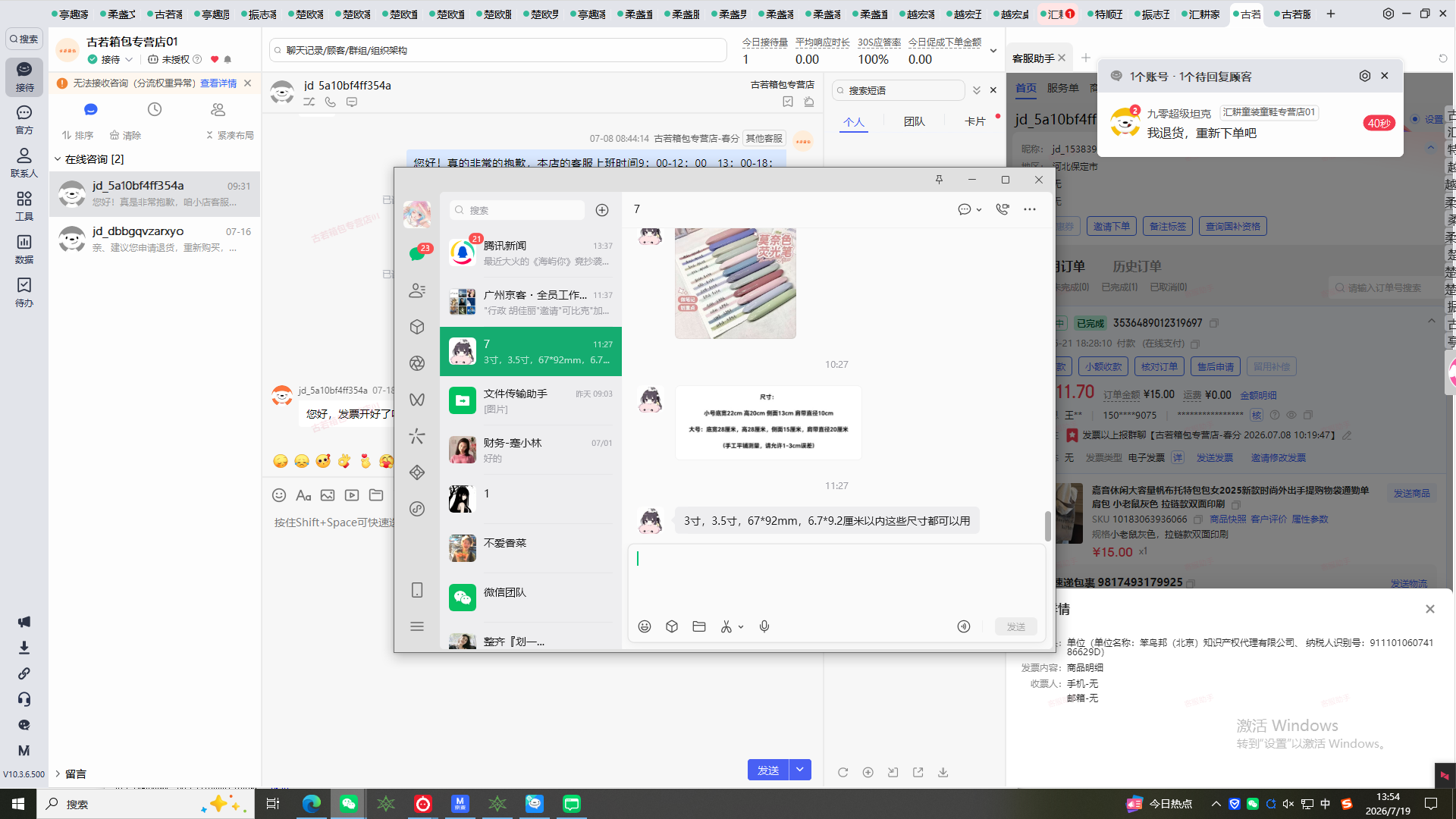
Task: Click the transfer conversation icon under jd_5a10bf4ff354a
Action: (309, 102)
